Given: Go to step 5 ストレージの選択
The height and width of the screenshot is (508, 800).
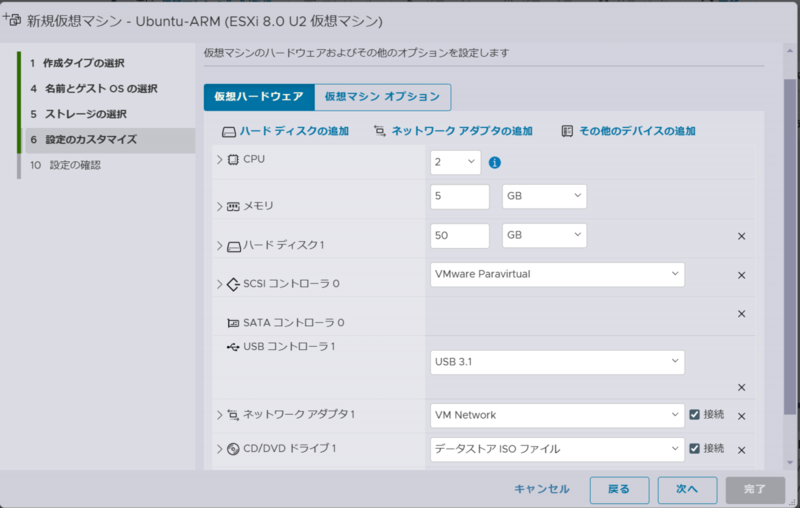Looking at the screenshot, I should 78,114.
